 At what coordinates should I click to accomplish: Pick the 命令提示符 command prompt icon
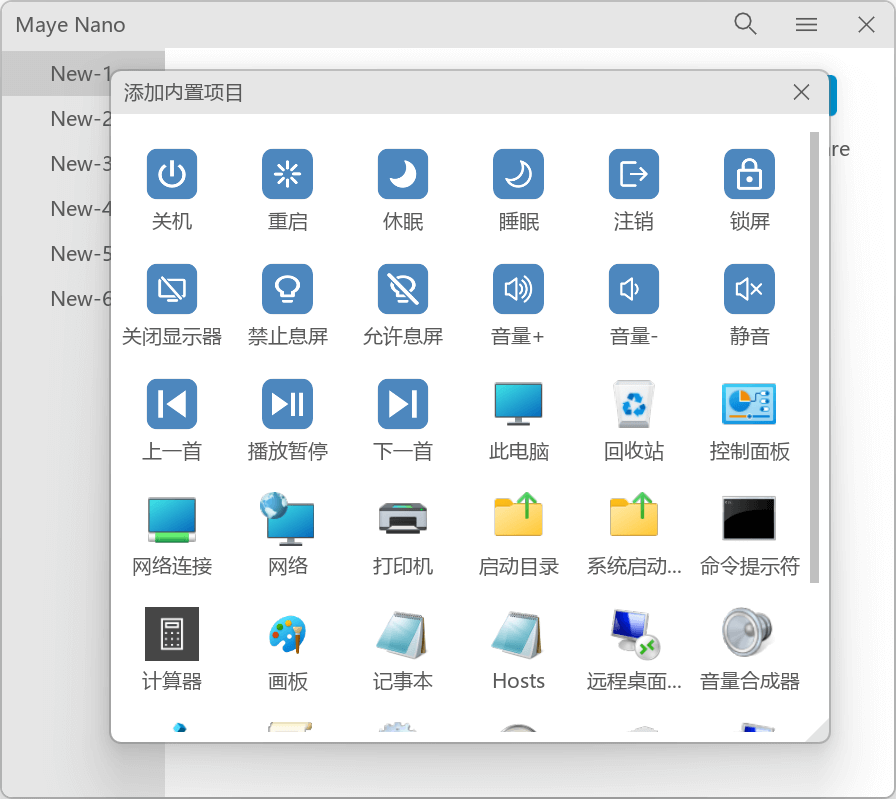pos(749,519)
